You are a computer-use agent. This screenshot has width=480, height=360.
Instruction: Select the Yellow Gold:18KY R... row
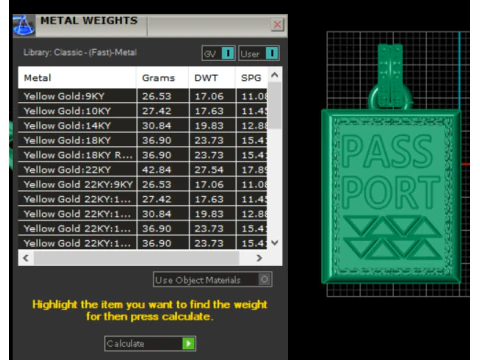point(143,155)
